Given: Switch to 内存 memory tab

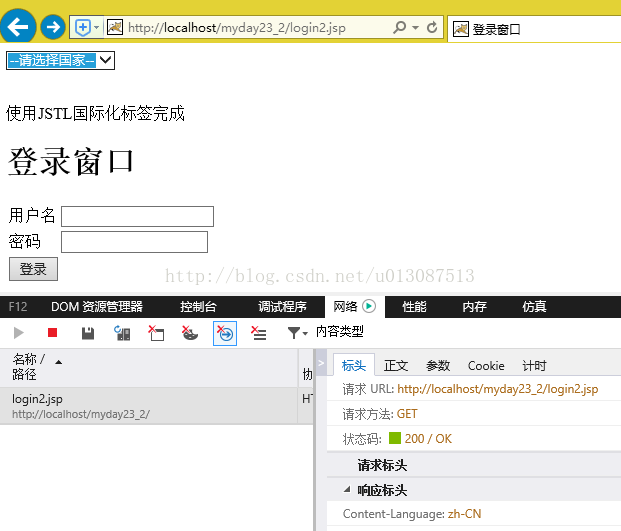Looking at the screenshot, I should (x=474, y=306).
